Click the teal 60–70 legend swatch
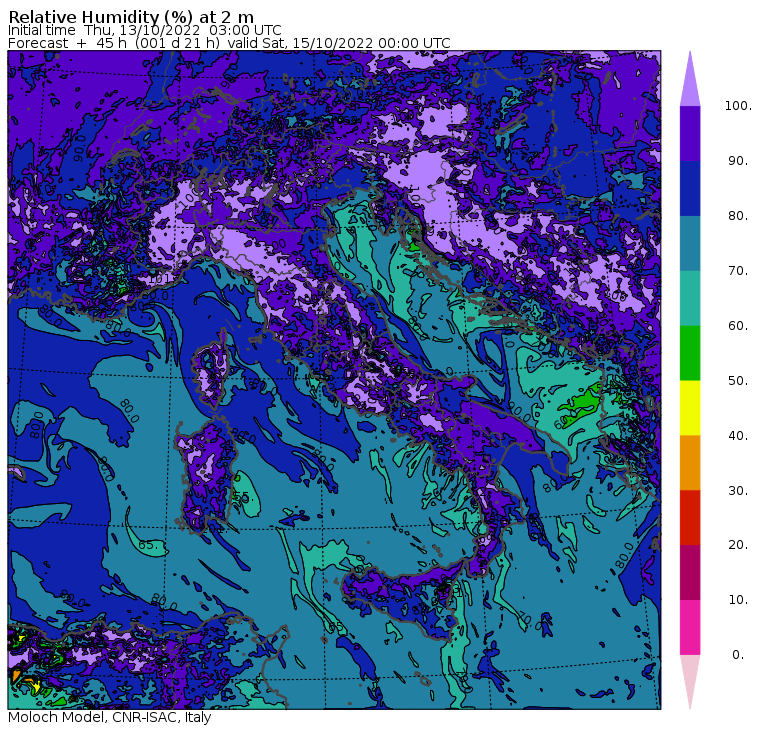Screen dimensions: 760x731 point(690,298)
